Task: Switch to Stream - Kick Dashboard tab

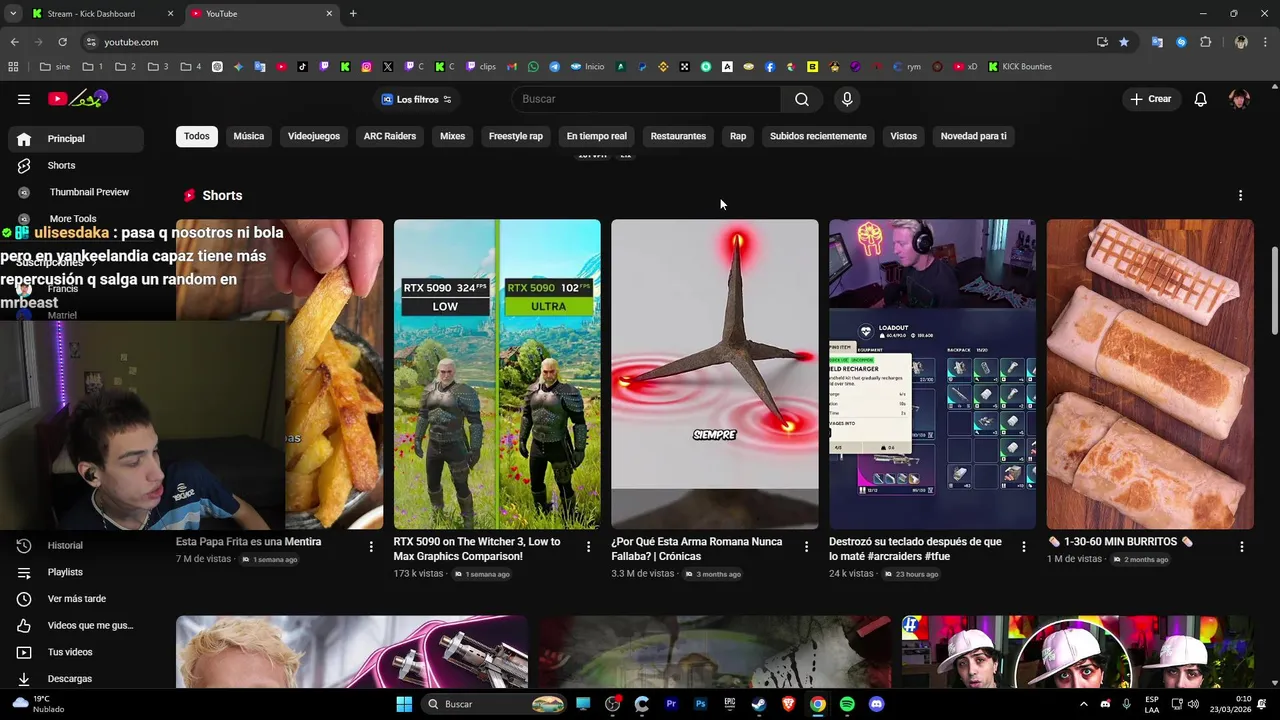Action: pos(100,14)
